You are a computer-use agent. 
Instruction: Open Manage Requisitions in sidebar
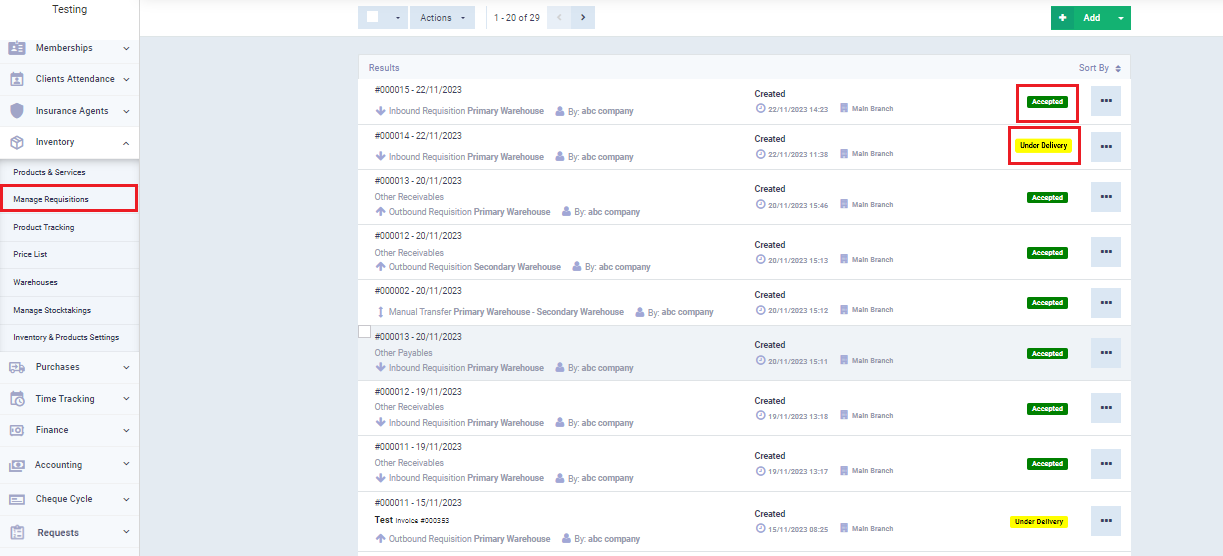coord(51,199)
